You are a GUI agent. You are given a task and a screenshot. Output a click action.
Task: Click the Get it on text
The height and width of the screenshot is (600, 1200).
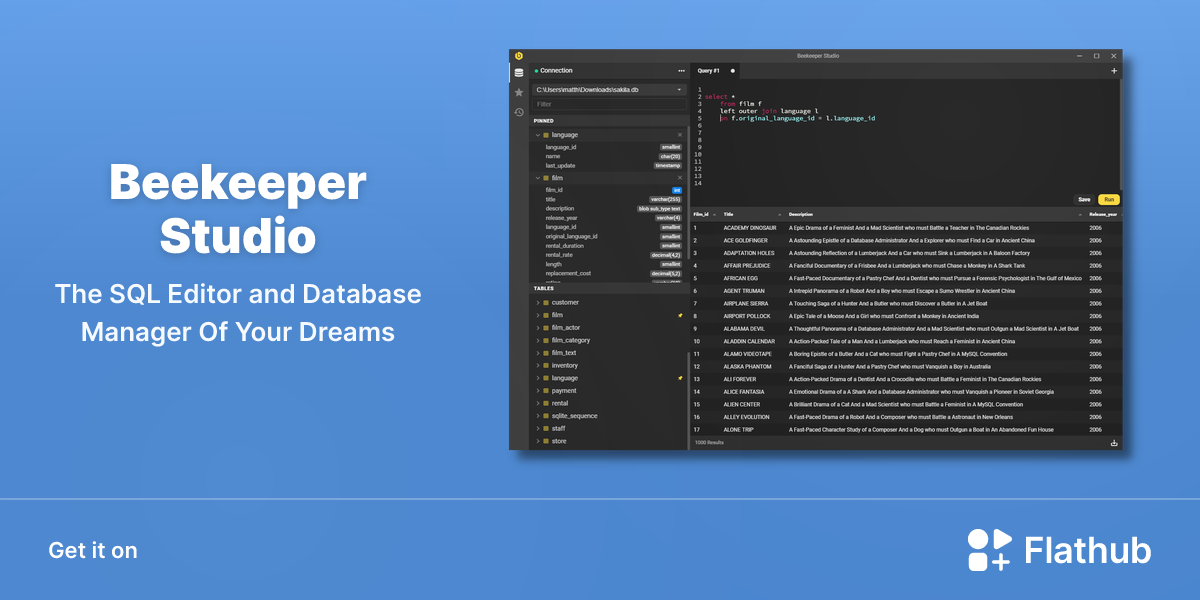pyautogui.click(x=93, y=550)
